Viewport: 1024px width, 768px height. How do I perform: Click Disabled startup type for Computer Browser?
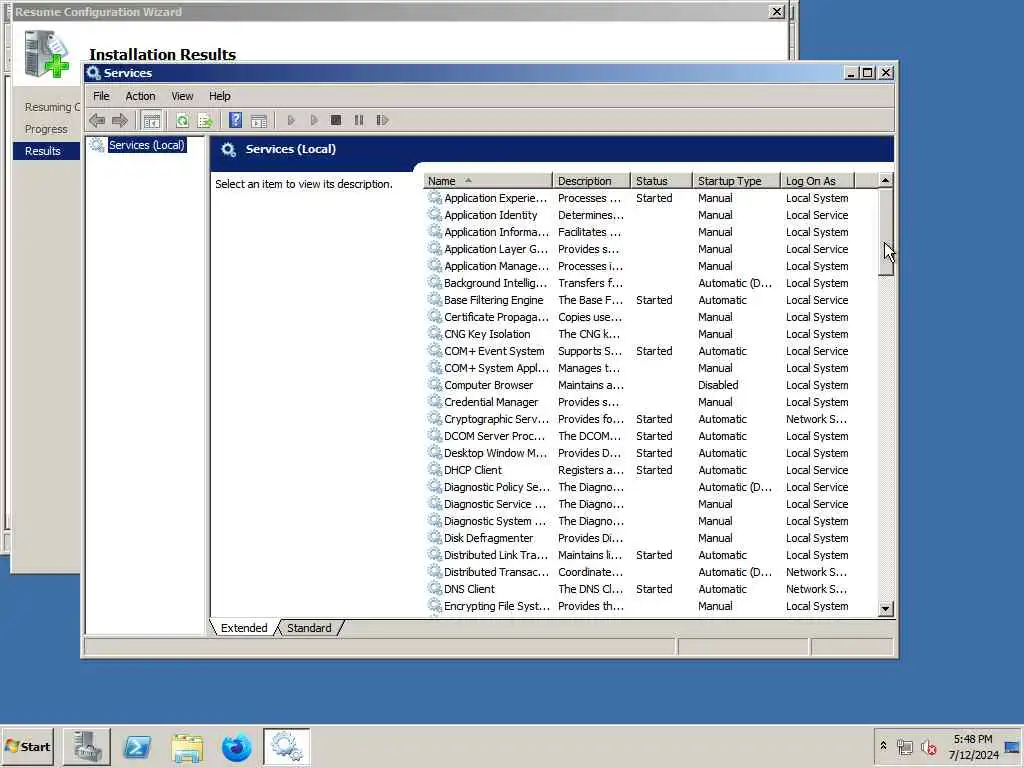coord(718,385)
